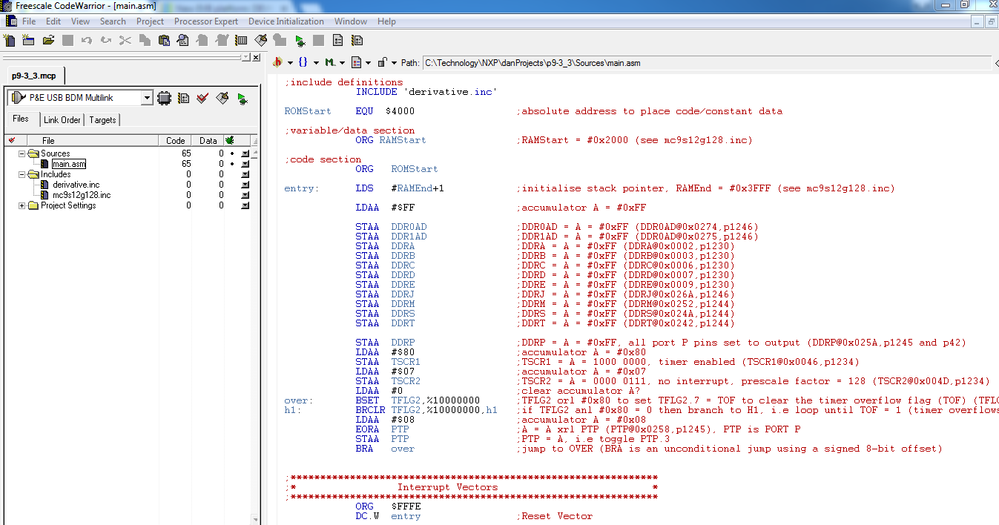Click the Redo toolbar icon
Screen dimensions: 999x525
pos(106,40)
